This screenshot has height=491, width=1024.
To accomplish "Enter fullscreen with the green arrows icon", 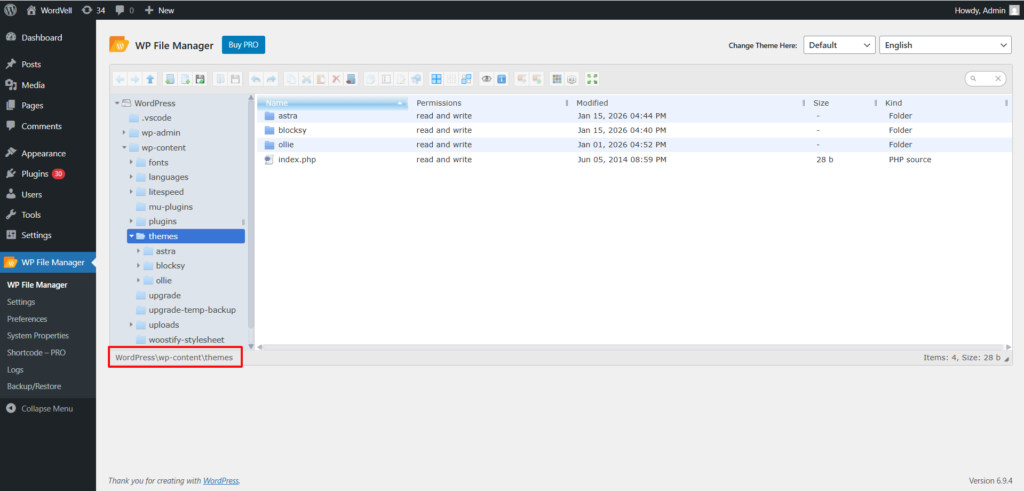I will click(592, 79).
